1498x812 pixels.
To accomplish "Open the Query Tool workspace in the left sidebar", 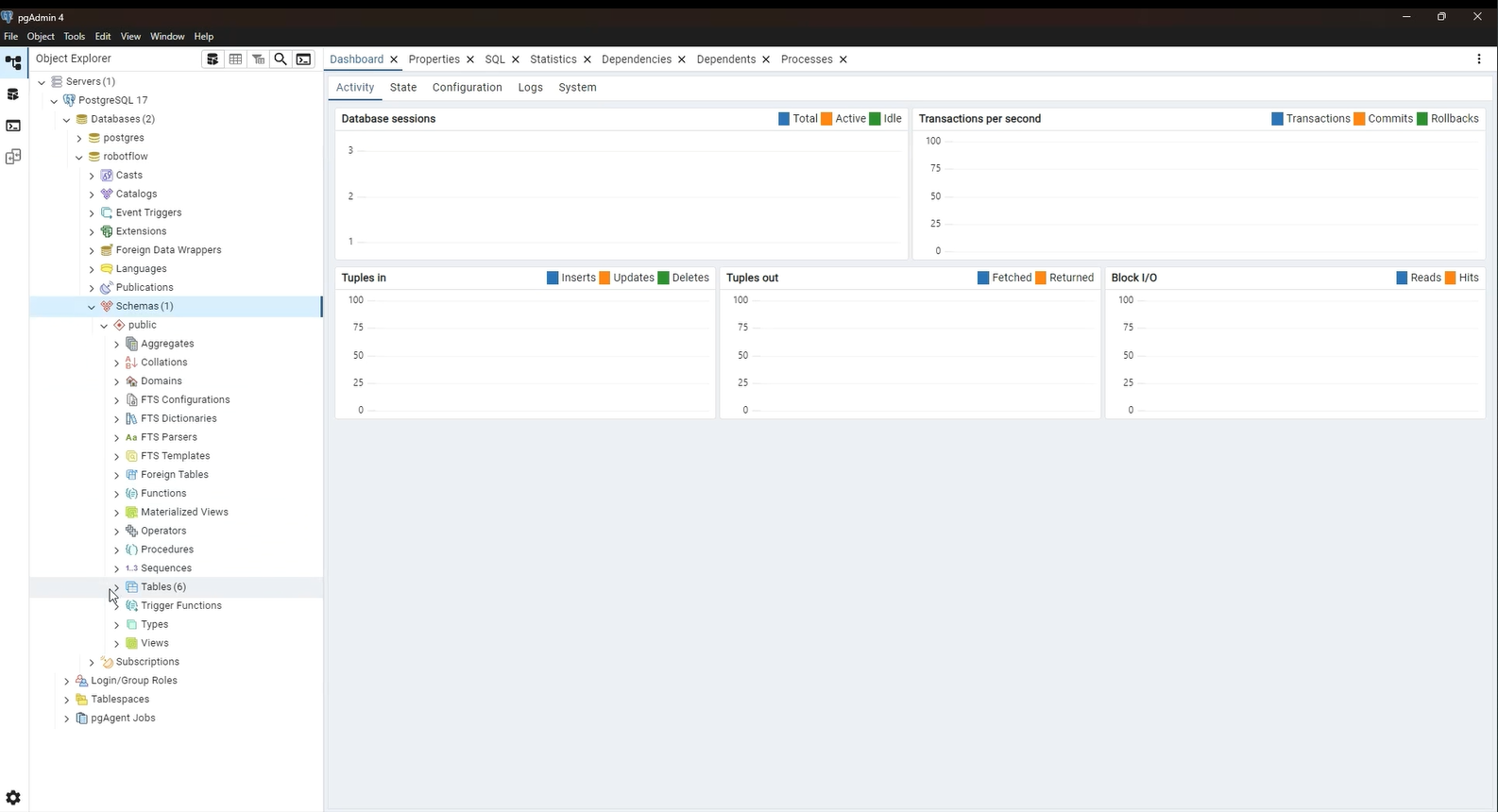I will (13, 94).
